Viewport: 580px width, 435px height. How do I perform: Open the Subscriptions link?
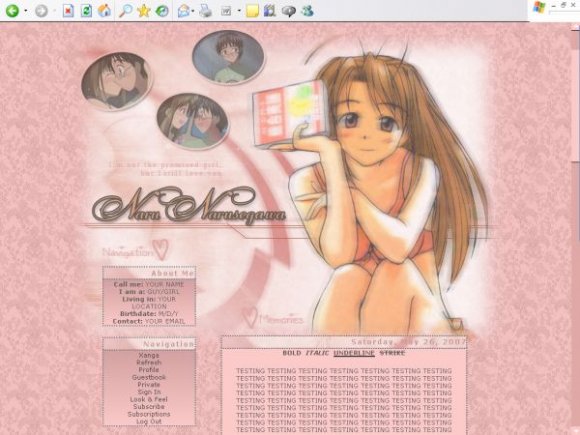149,414
